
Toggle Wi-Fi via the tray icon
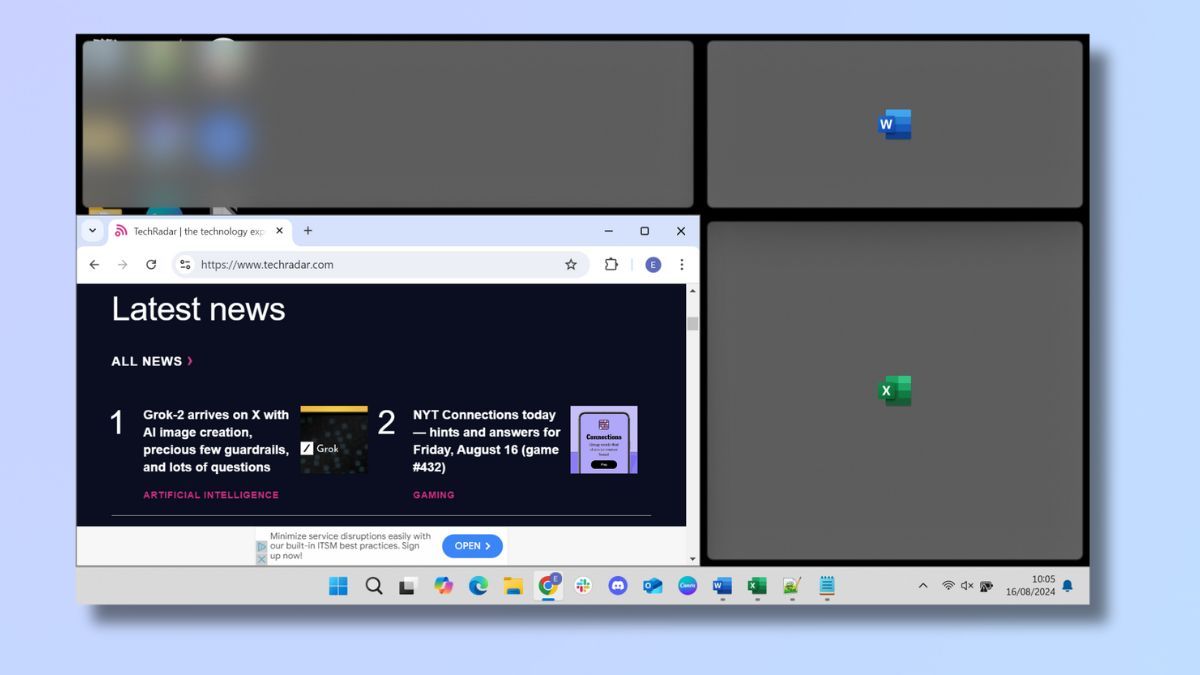coord(948,585)
